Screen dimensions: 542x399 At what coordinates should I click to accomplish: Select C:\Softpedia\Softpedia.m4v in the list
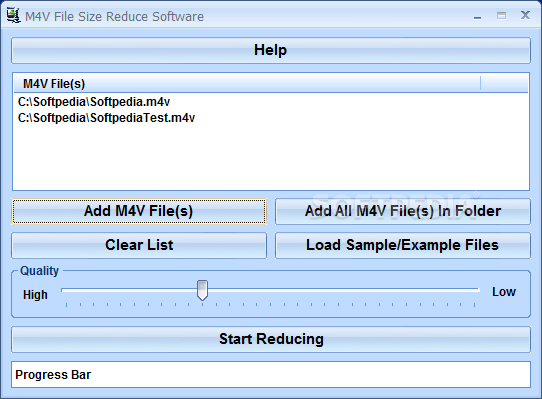pyautogui.click(x=94, y=102)
